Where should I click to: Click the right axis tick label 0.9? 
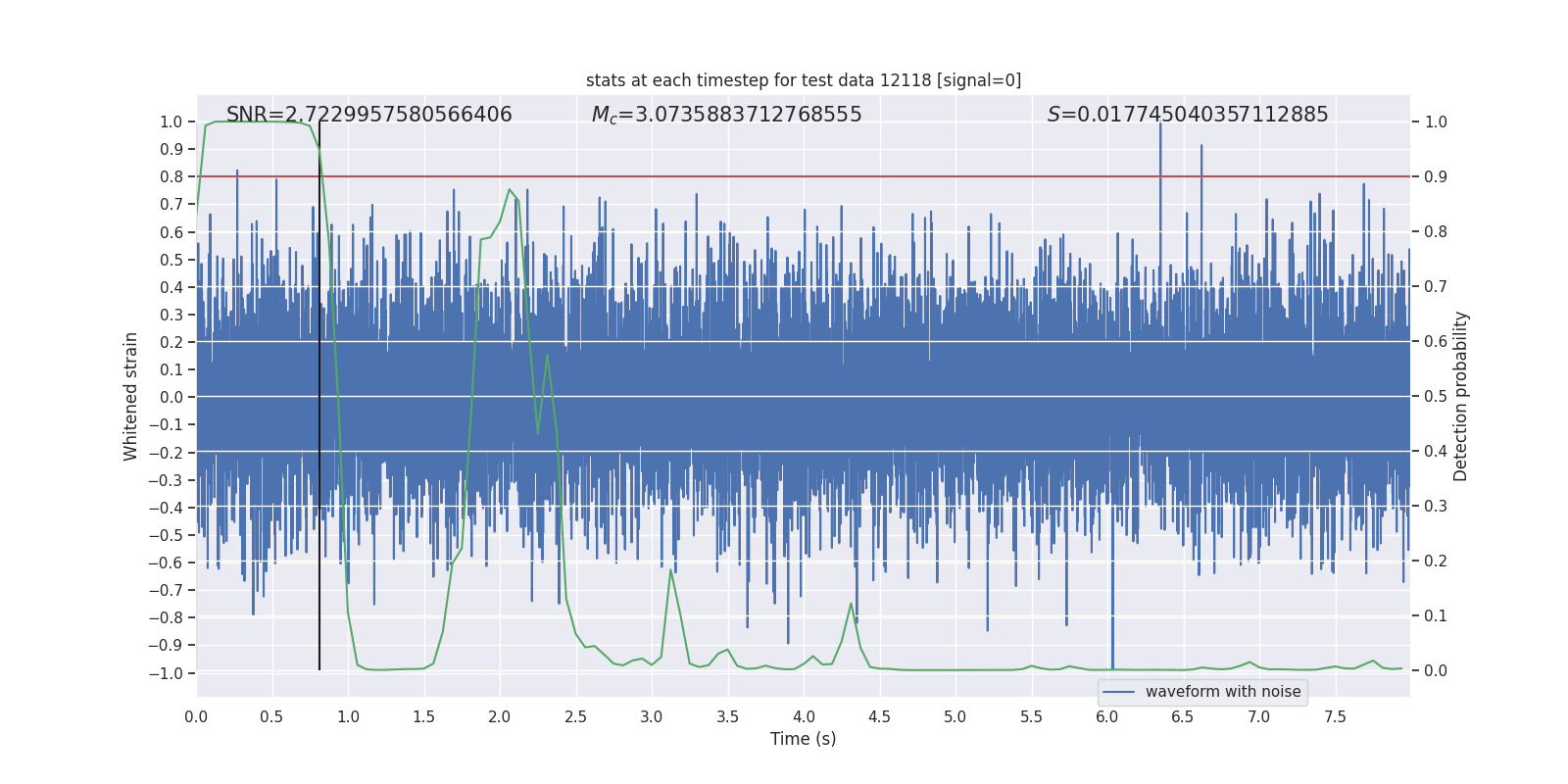[1436, 177]
